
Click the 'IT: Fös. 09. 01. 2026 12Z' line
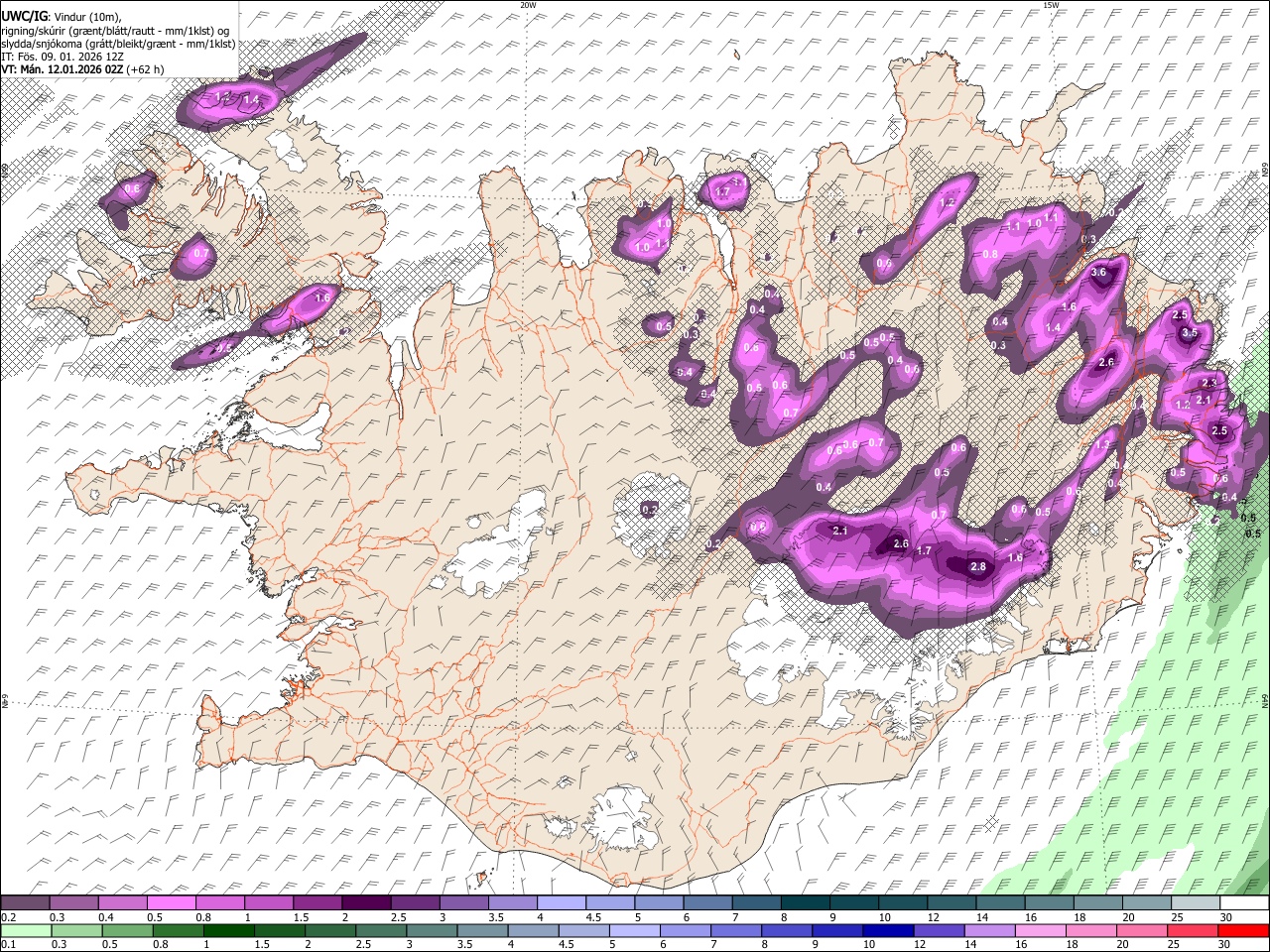pyautogui.click(x=63, y=57)
